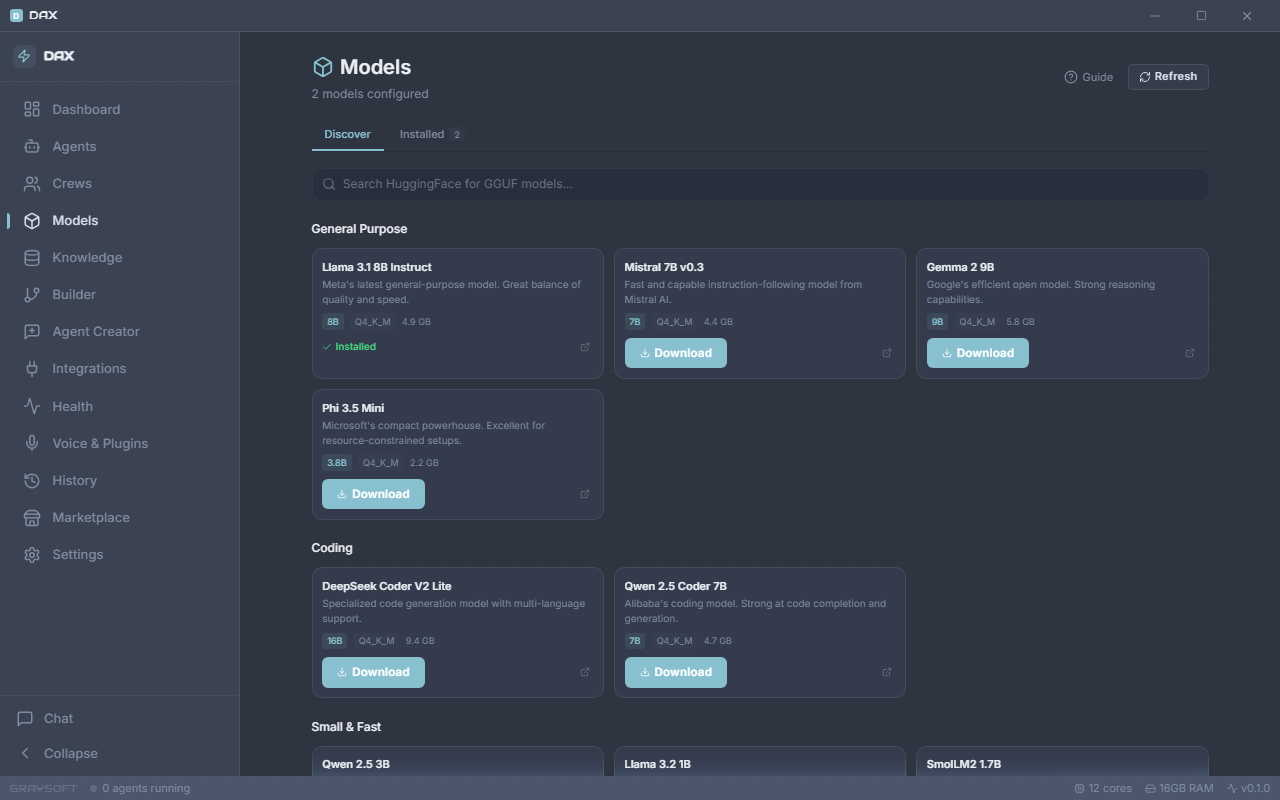
Task: Select the Discover tab
Action: click(347, 134)
